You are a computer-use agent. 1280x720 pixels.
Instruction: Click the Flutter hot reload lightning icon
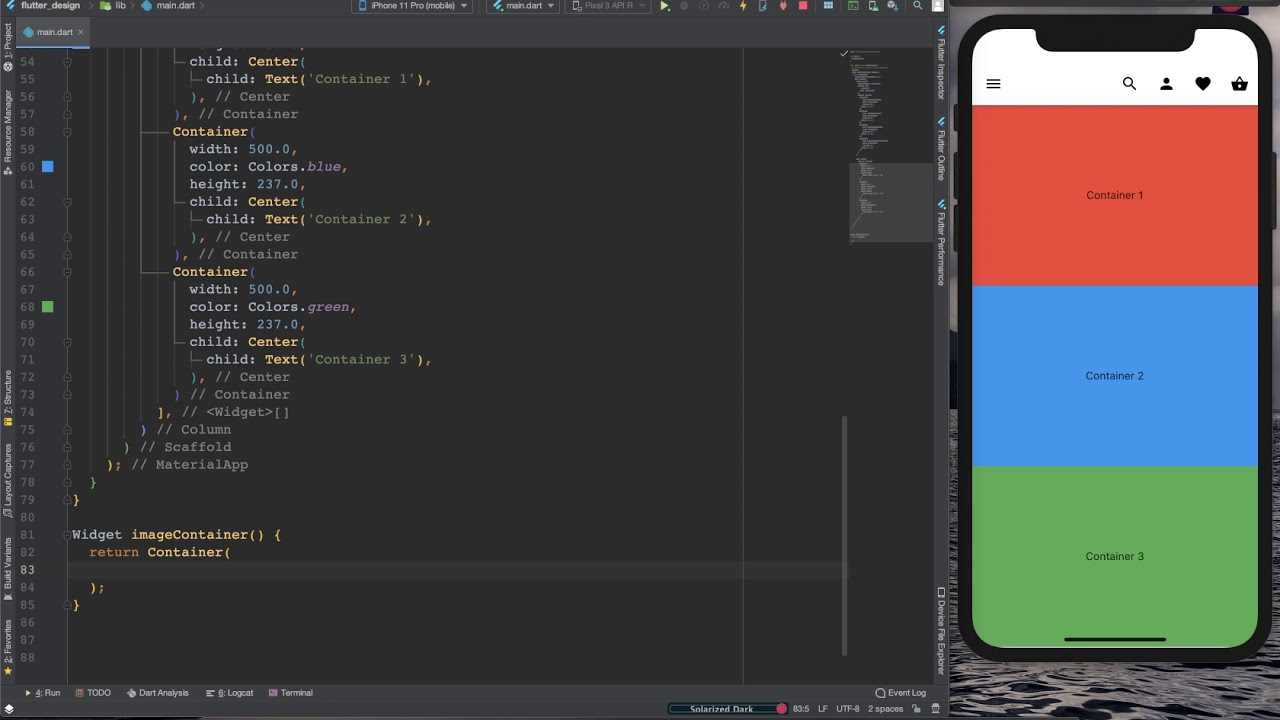[x=742, y=6]
